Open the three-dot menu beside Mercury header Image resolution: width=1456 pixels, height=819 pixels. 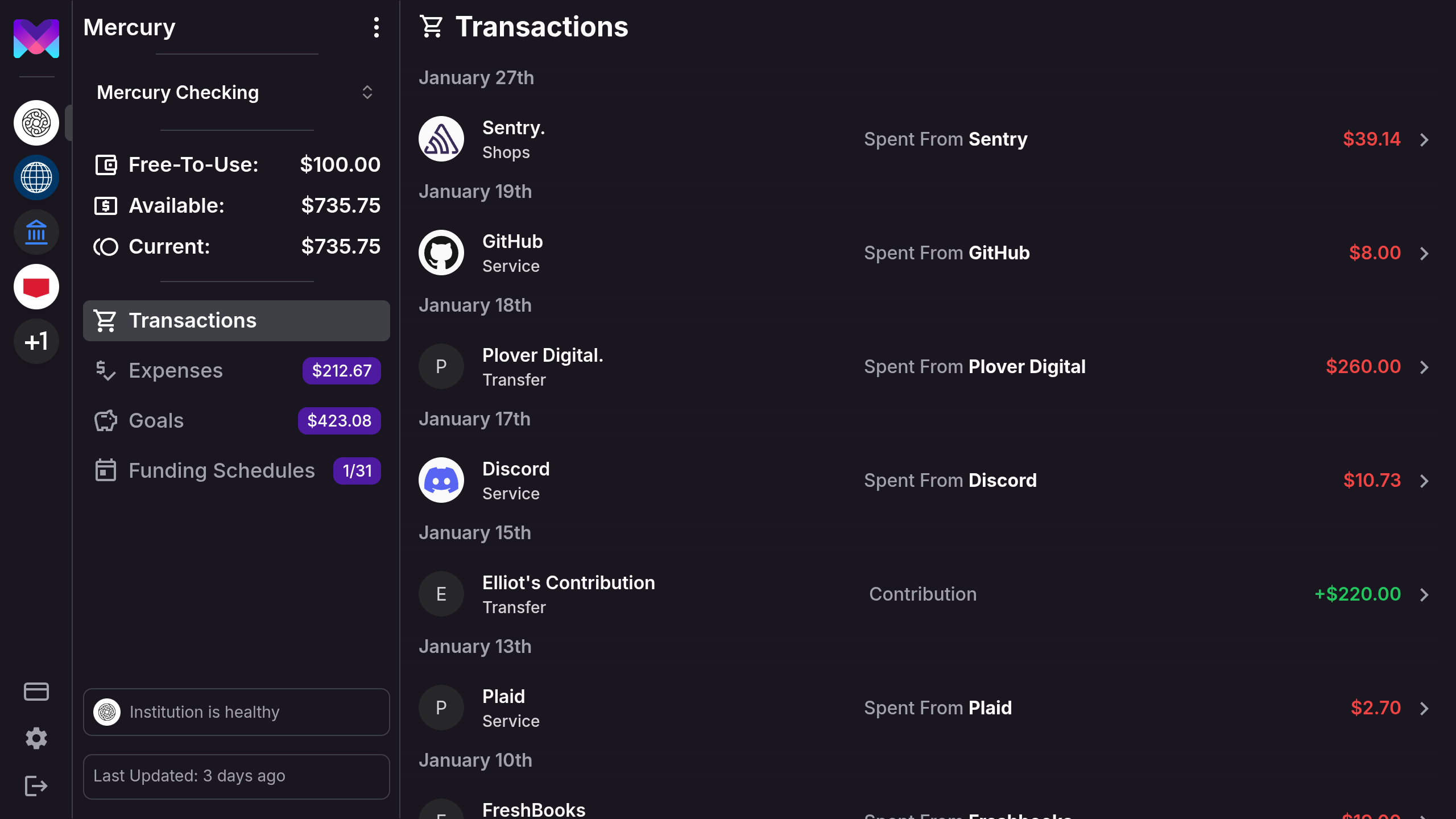[x=376, y=27]
